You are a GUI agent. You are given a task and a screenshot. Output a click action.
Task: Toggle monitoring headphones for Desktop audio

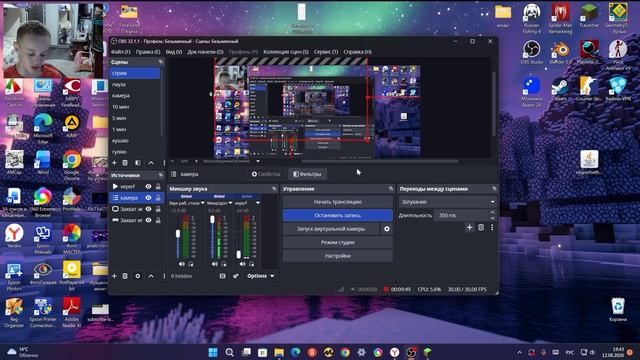click(191, 264)
